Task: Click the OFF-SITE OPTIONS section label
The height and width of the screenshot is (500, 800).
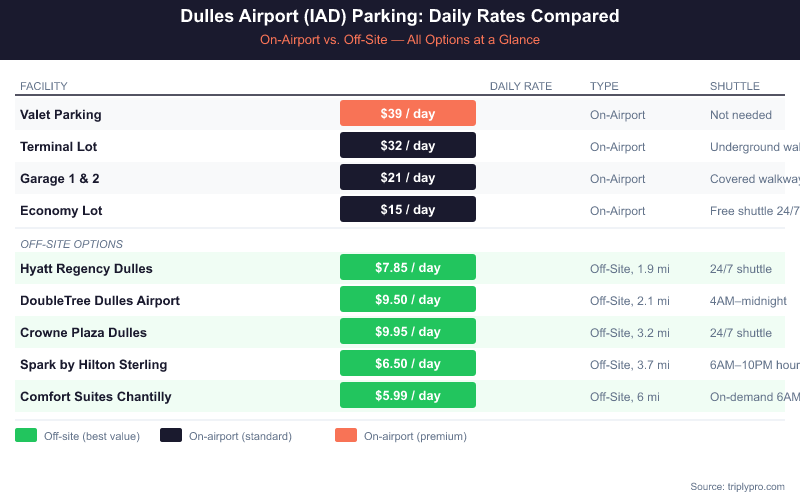Action: click(x=71, y=244)
